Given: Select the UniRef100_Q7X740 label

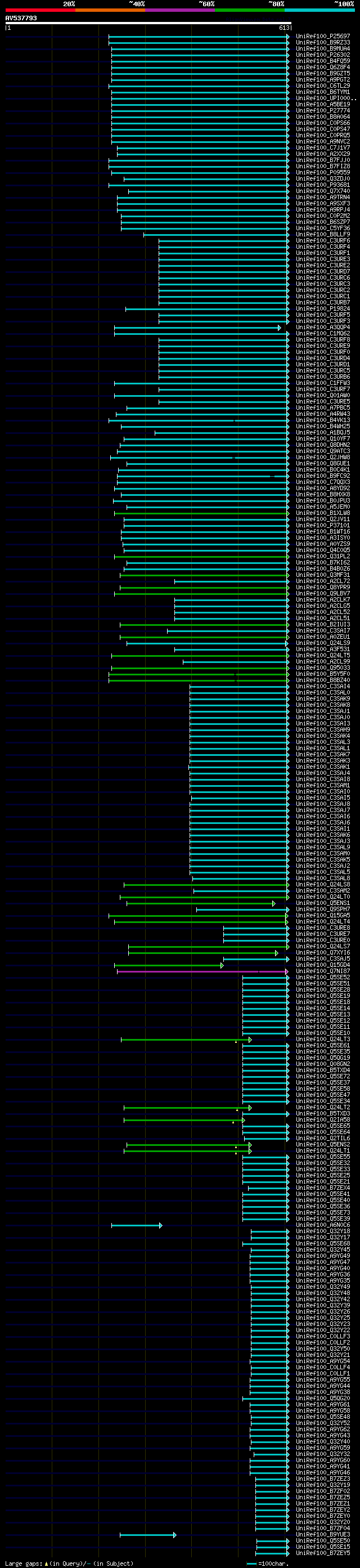Looking at the screenshot, I should click(323, 191).
